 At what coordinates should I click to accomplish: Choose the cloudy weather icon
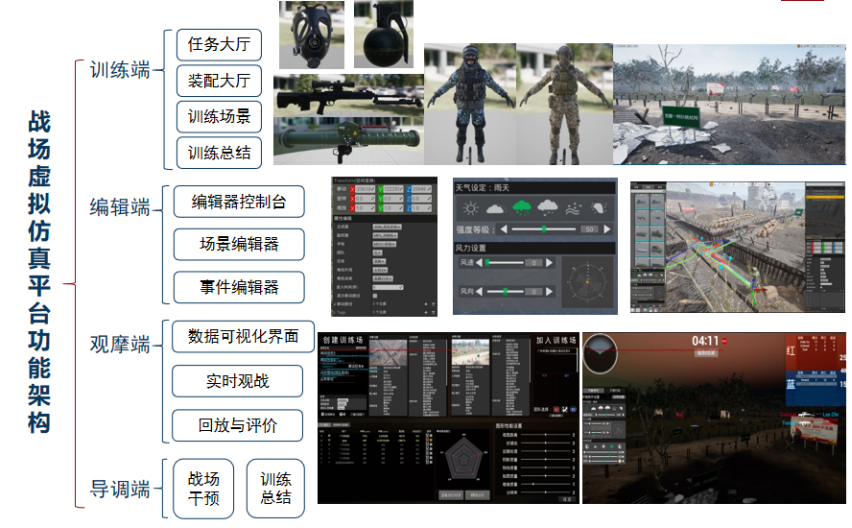click(495, 208)
